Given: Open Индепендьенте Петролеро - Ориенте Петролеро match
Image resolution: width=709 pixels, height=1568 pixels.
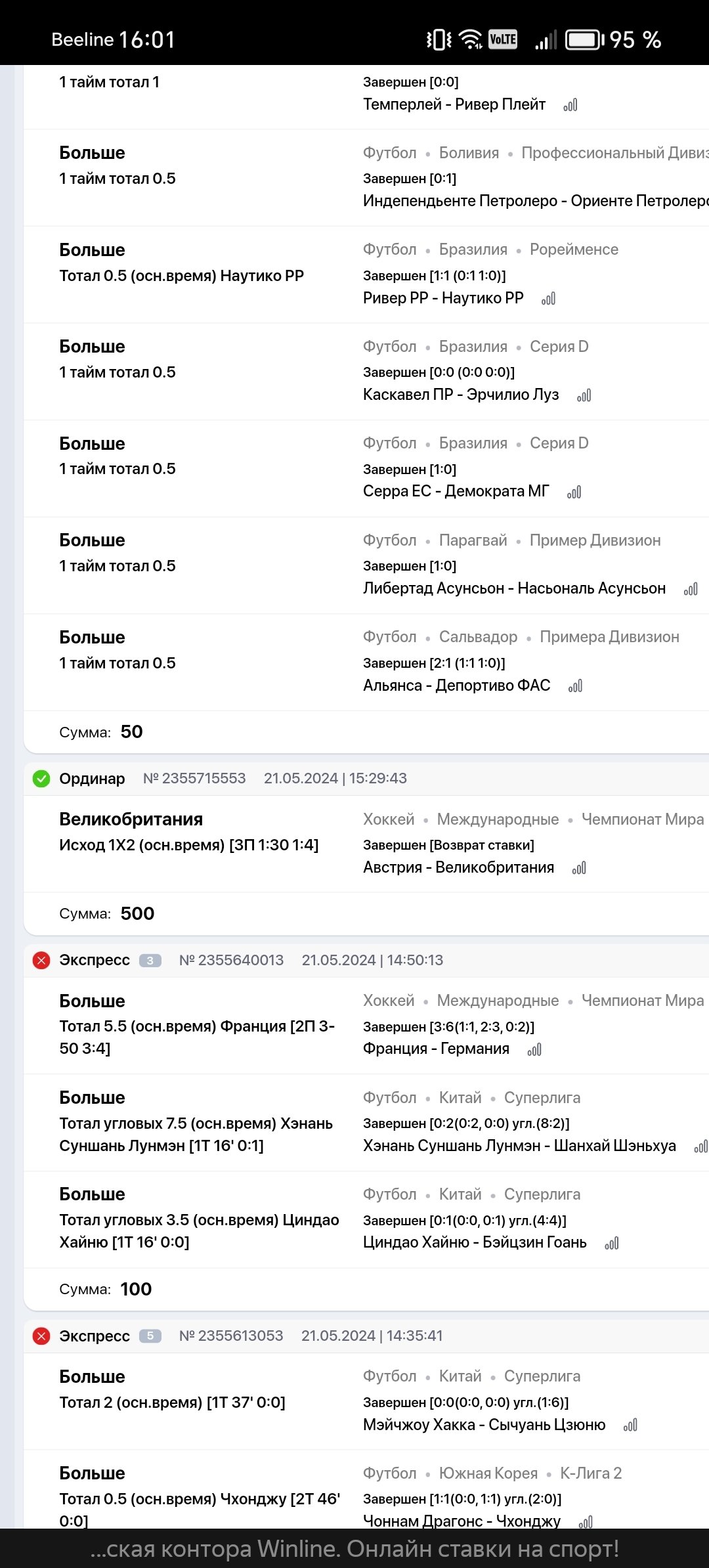Looking at the screenshot, I should (535, 201).
